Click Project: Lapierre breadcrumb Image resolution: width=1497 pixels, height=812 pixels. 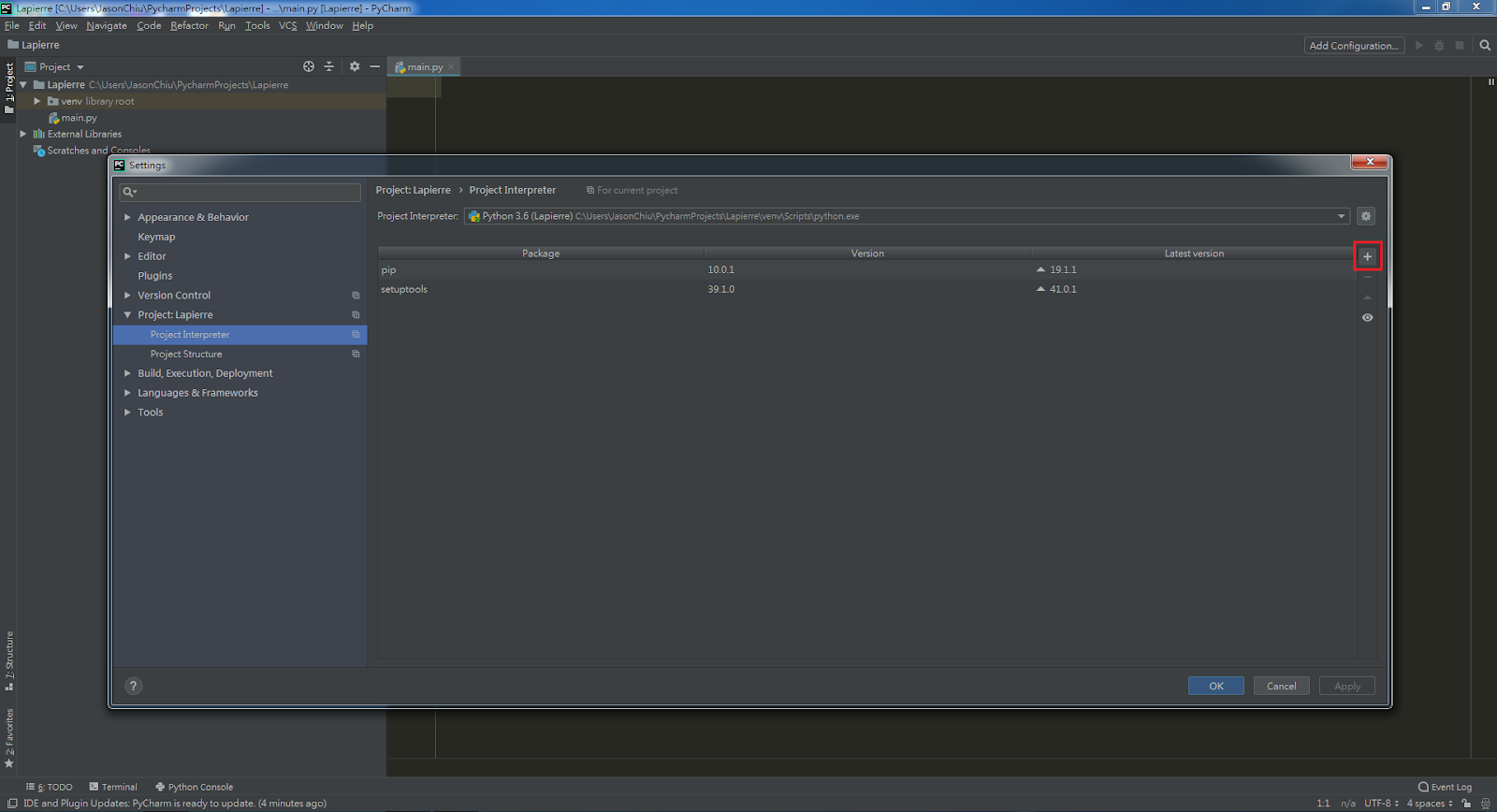tap(413, 190)
